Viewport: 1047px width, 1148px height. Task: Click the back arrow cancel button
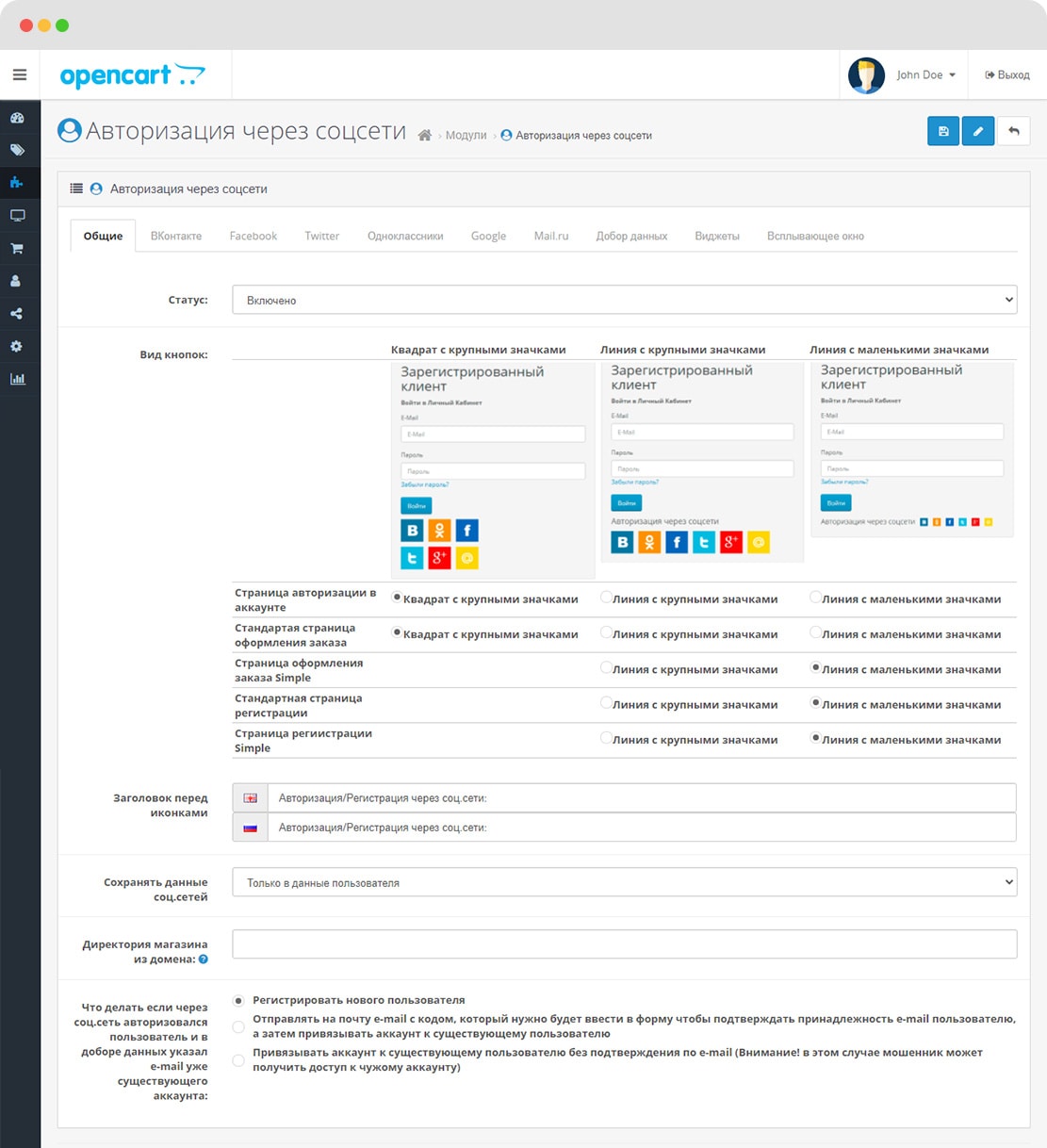coord(1014,131)
